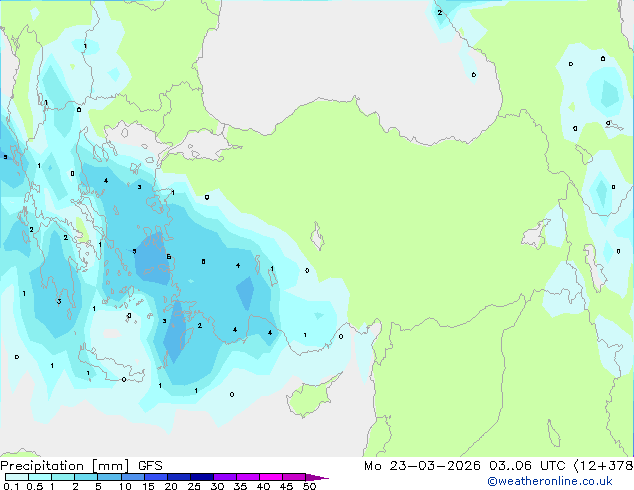Click the legend label '20'
Screen dimensions: 634x490
pos(171,486)
